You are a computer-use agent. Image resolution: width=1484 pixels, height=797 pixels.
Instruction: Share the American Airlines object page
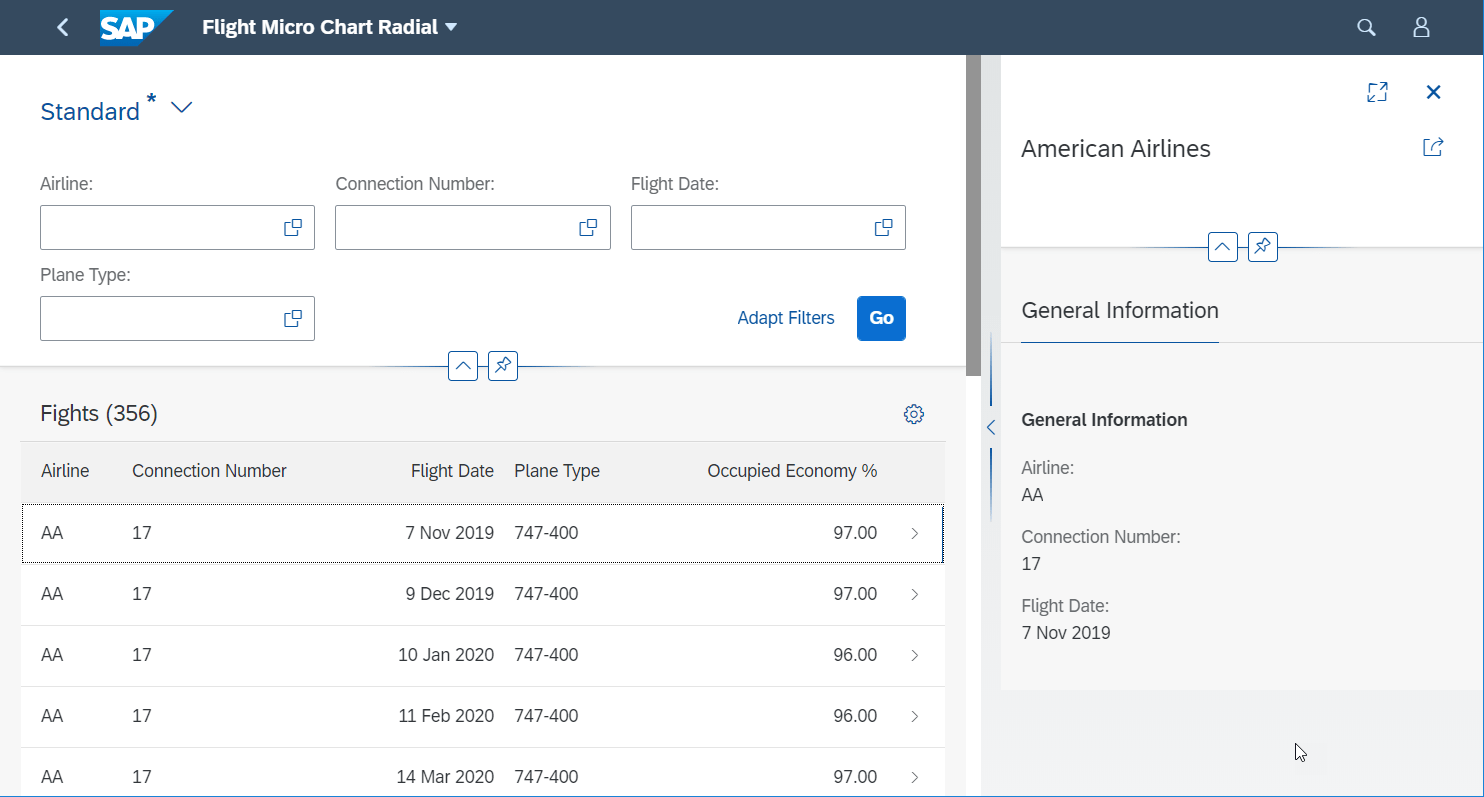[1432, 146]
